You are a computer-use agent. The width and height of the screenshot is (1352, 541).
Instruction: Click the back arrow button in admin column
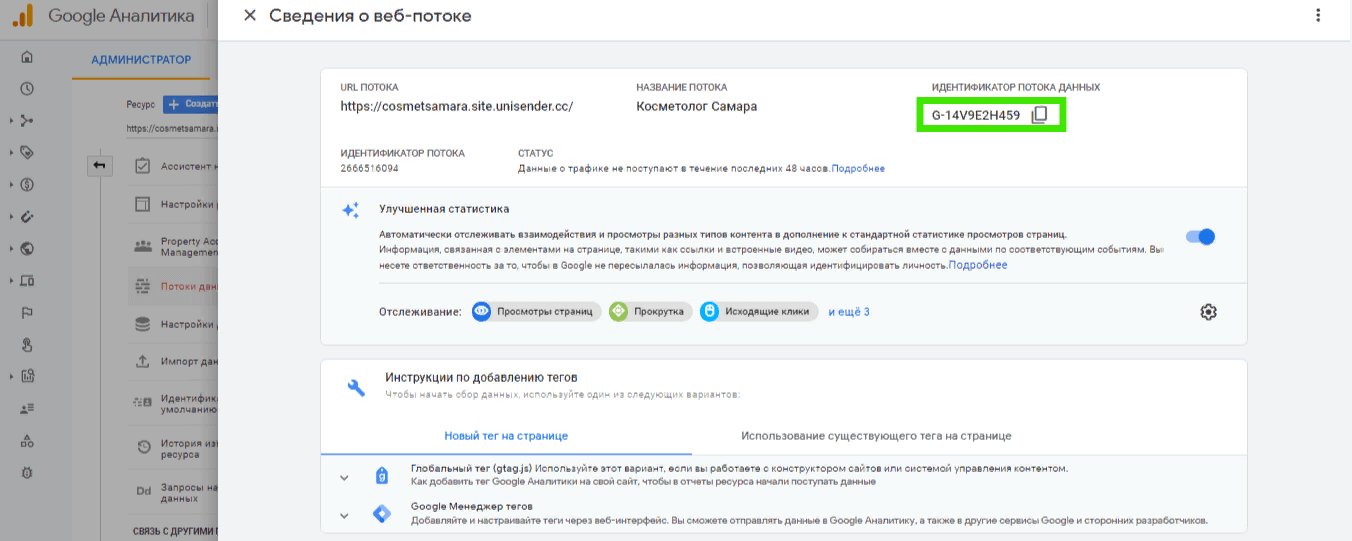(100, 165)
